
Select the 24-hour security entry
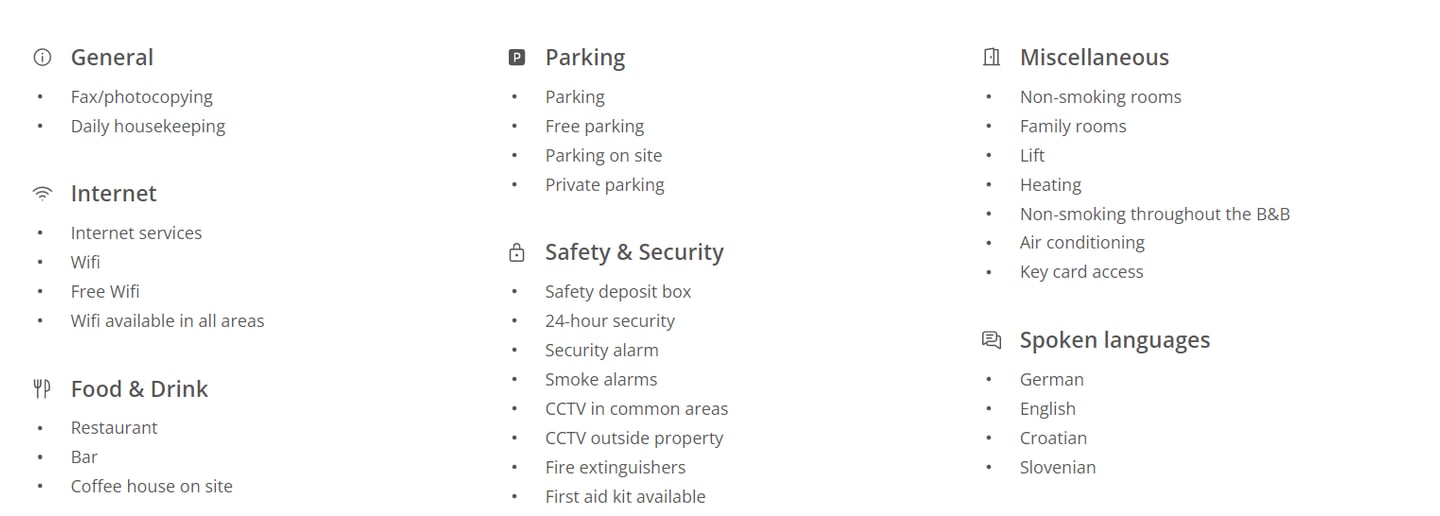[610, 321]
